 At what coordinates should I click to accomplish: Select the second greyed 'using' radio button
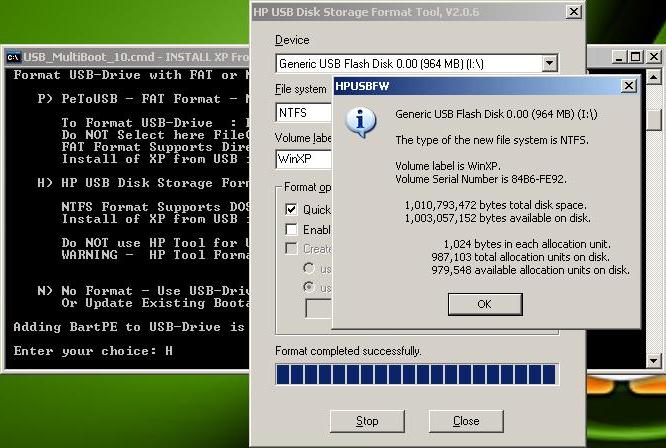pyautogui.click(x=309, y=287)
